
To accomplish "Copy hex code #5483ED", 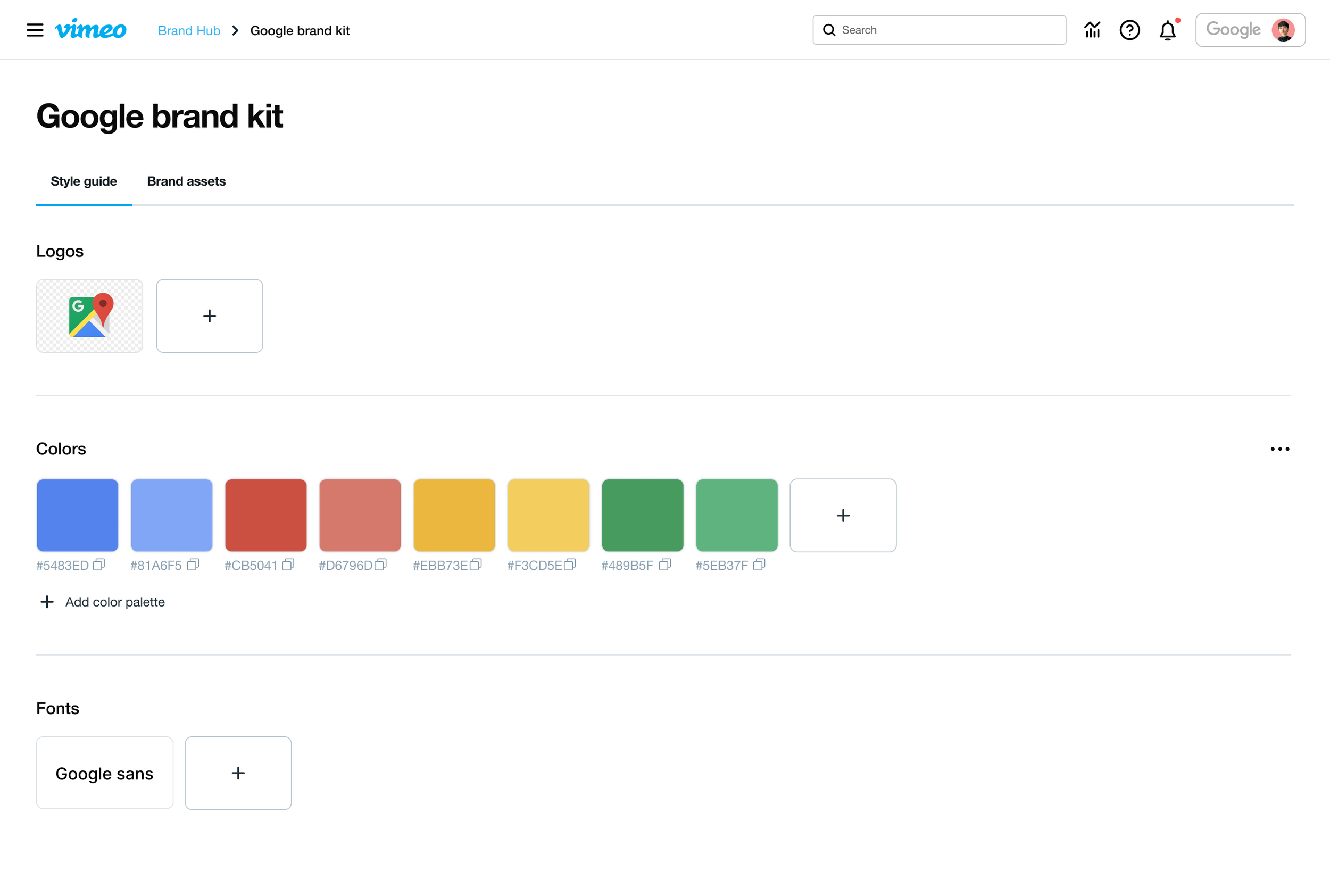I will coord(99,565).
